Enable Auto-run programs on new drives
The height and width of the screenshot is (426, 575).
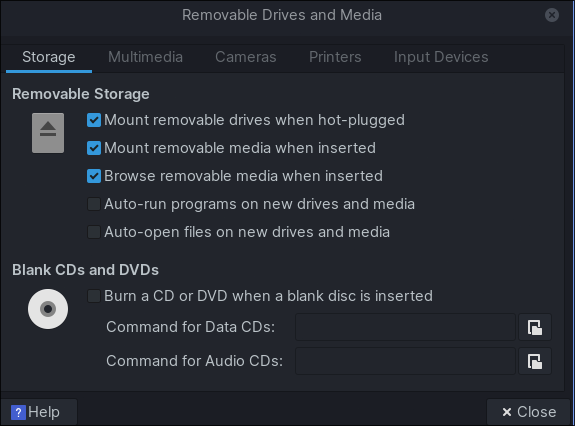94,204
